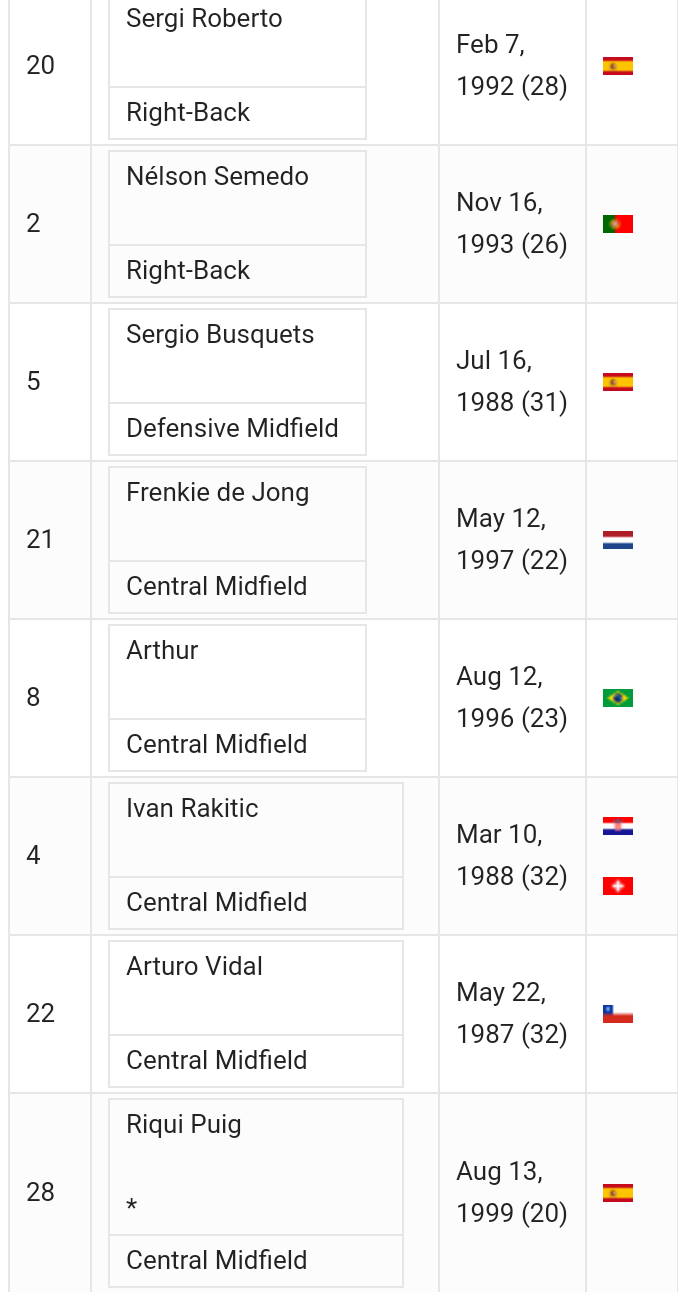678x1292 pixels.
Task: Click Spain flag in Sergio Busquets row
Action: [618, 382]
